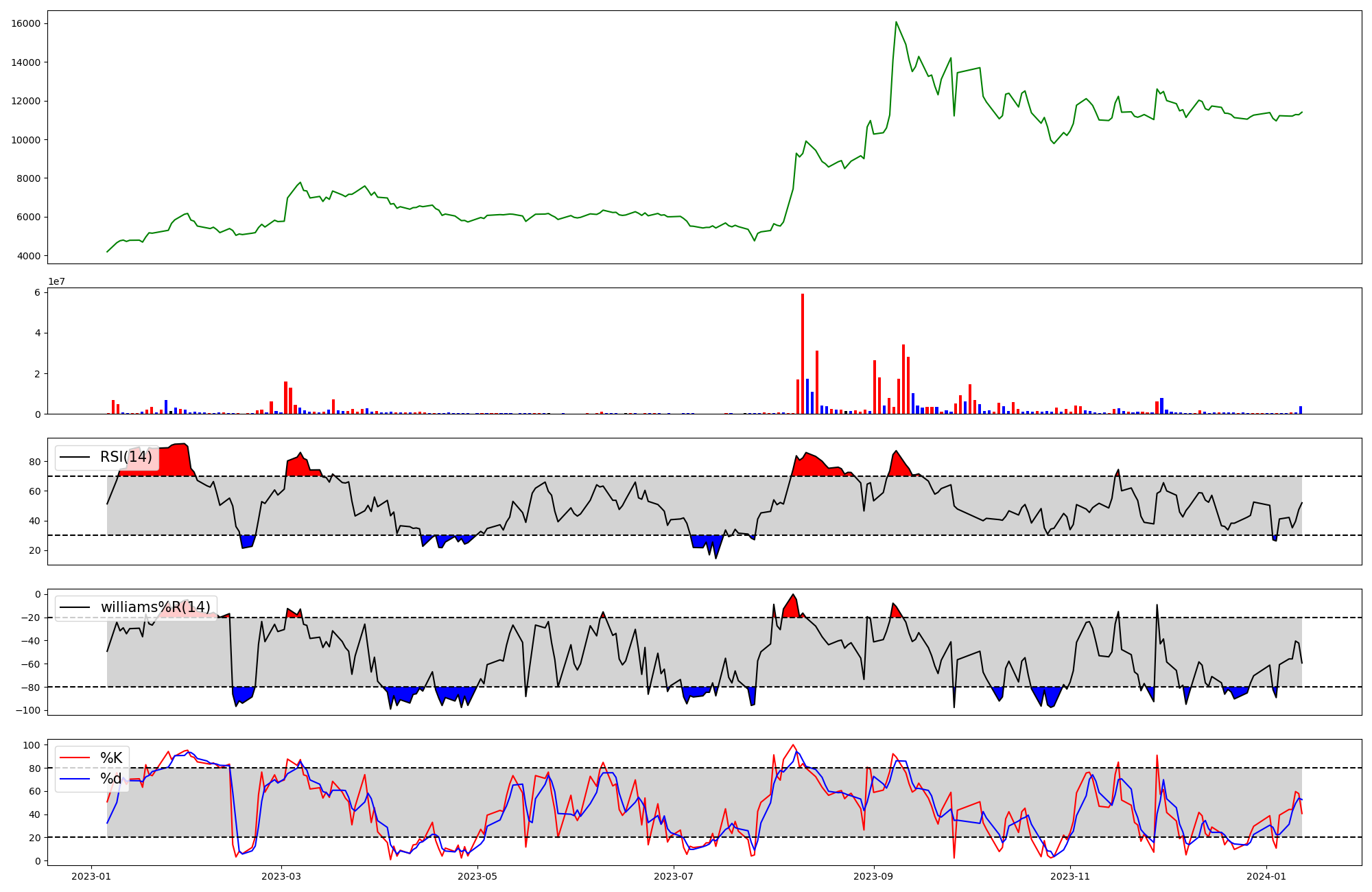Click the 2024-01 x-axis date label

1266,876
